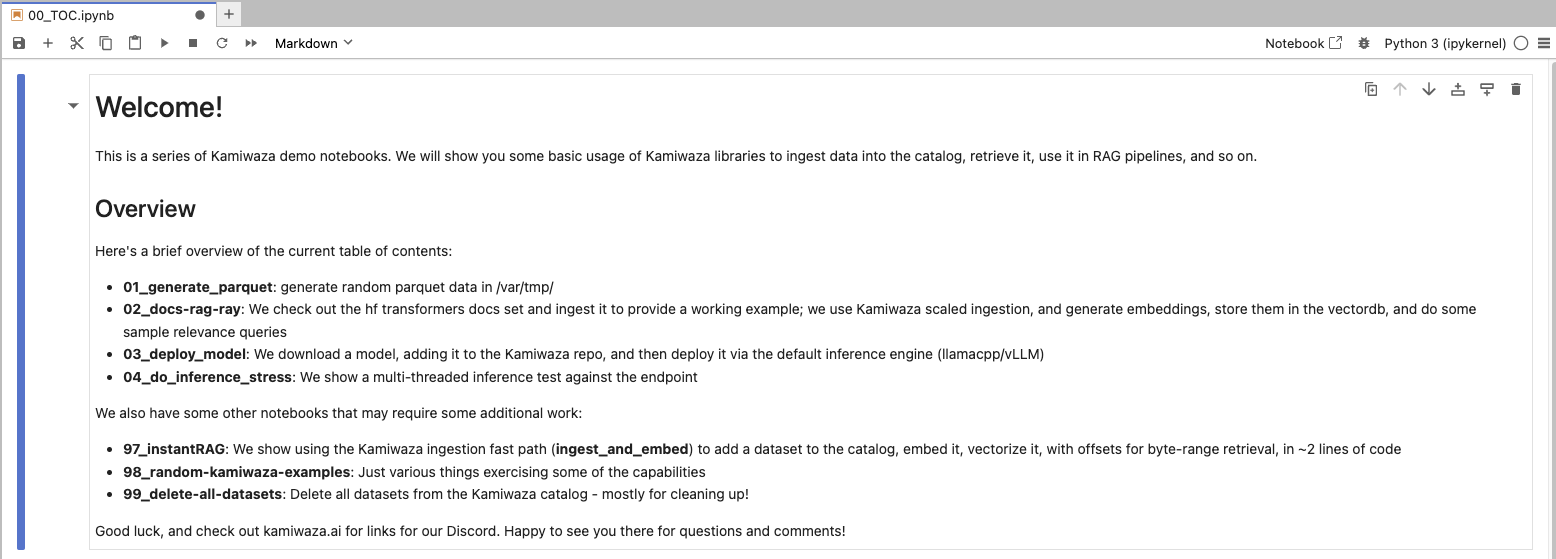The image size is (1556, 559).
Task: Open a new launcher tab with plus
Action: 229,14
